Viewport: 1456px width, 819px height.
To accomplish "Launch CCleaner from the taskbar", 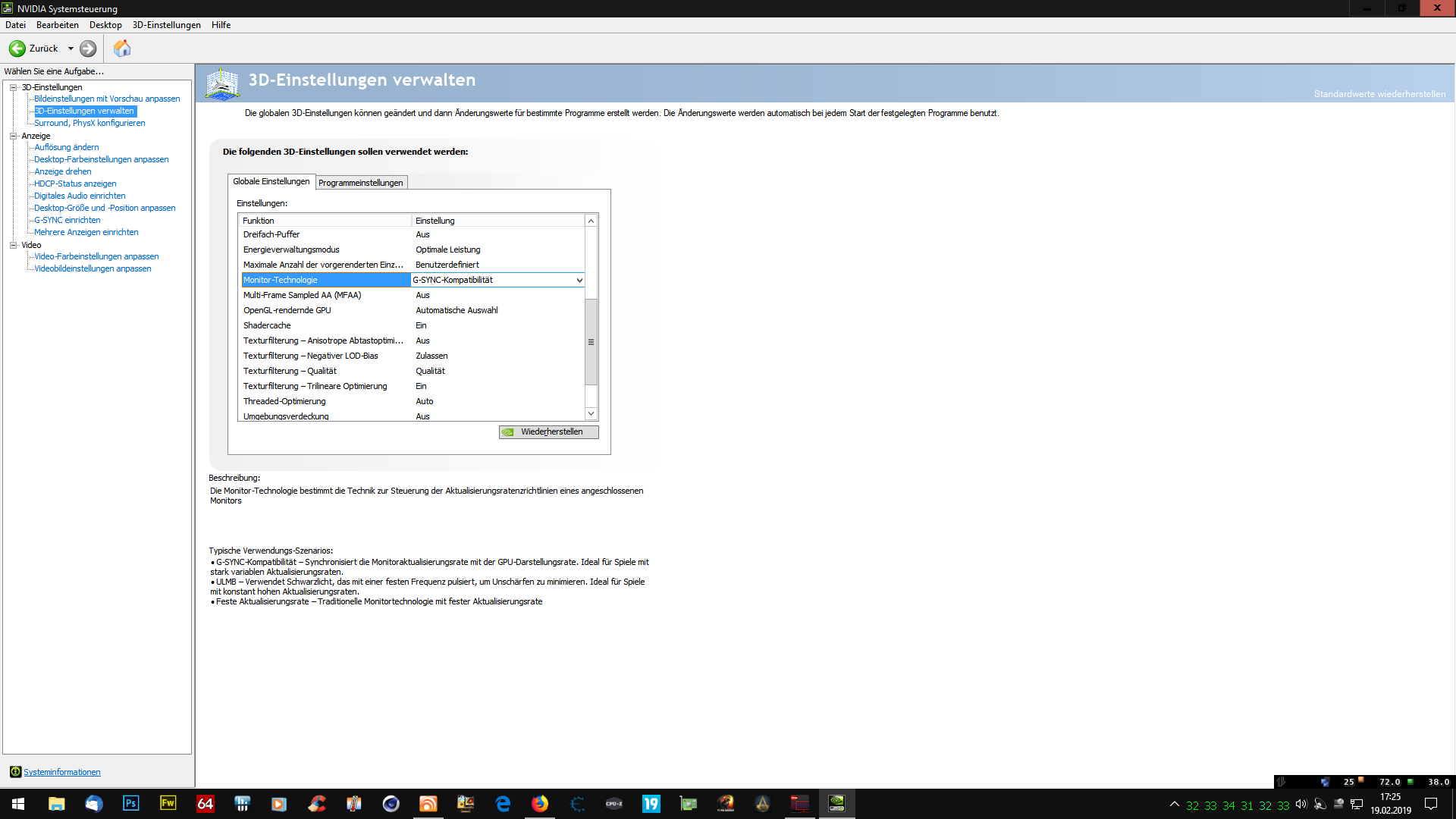I will coord(316,804).
